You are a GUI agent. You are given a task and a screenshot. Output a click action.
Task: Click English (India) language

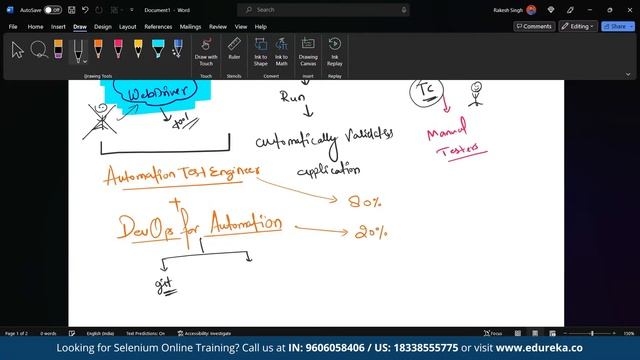tap(100, 333)
